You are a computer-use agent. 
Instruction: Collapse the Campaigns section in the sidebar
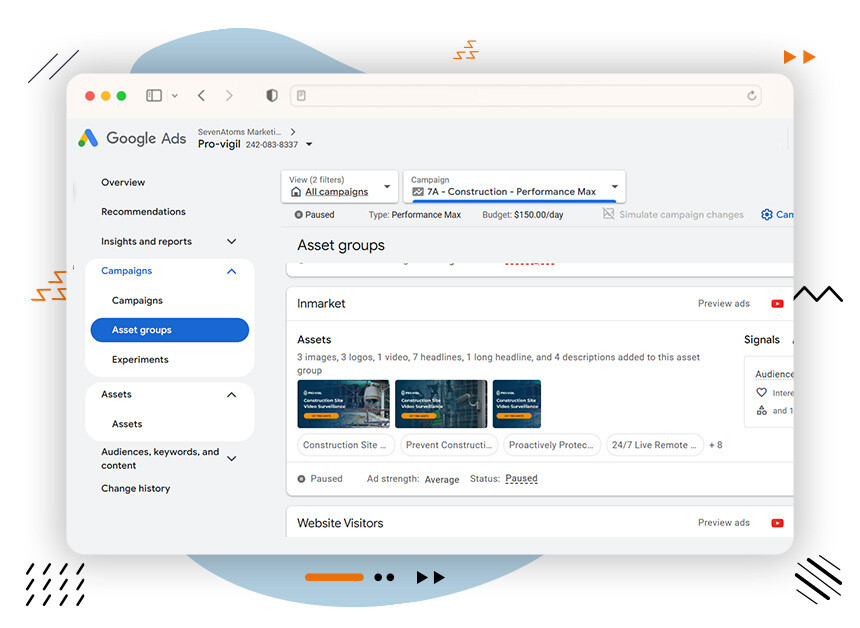(231, 270)
